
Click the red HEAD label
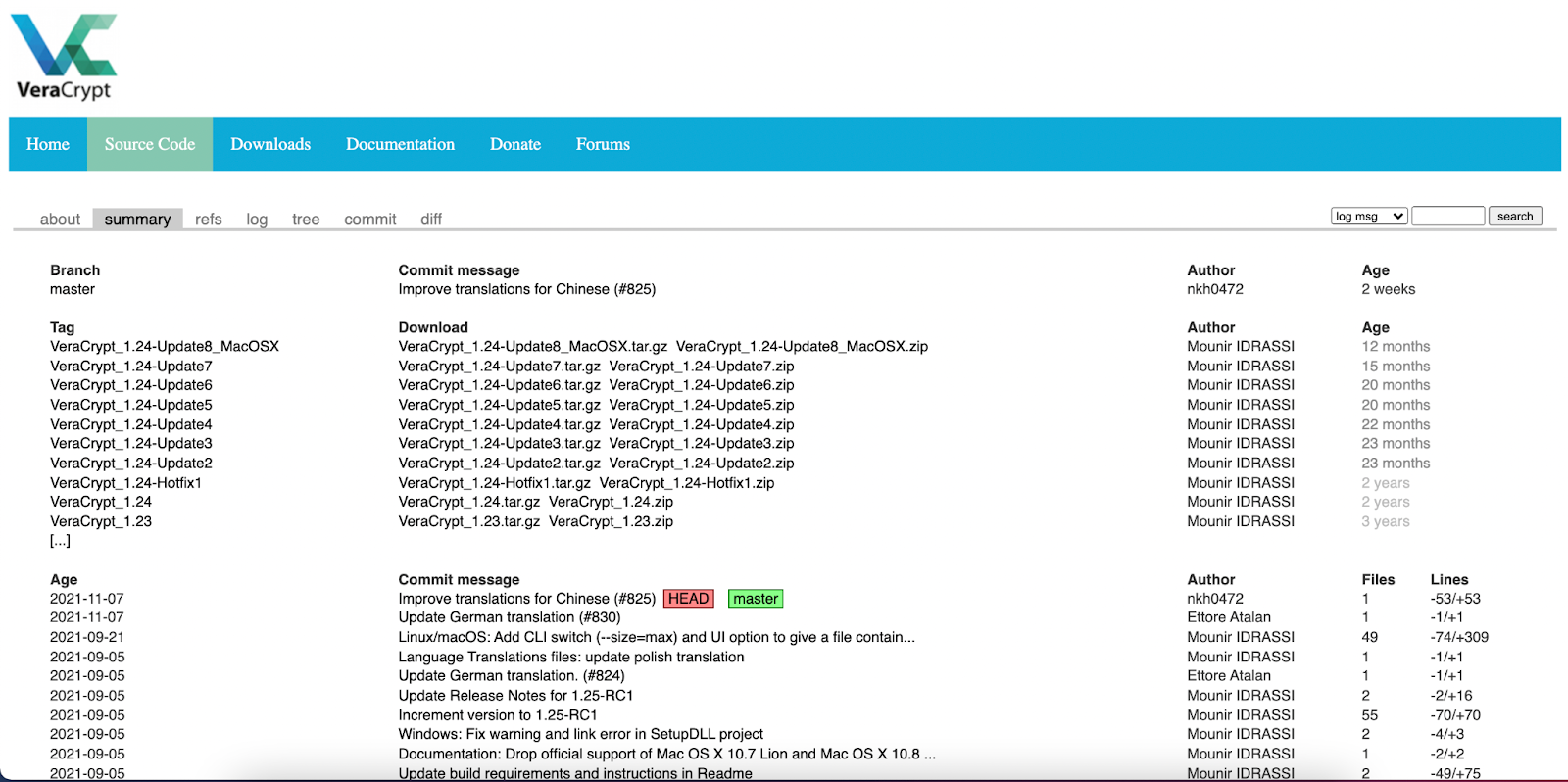pos(689,599)
